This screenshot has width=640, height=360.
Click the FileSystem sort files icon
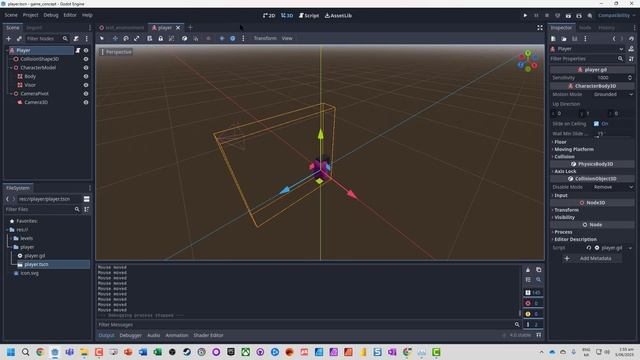(x=87, y=209)
